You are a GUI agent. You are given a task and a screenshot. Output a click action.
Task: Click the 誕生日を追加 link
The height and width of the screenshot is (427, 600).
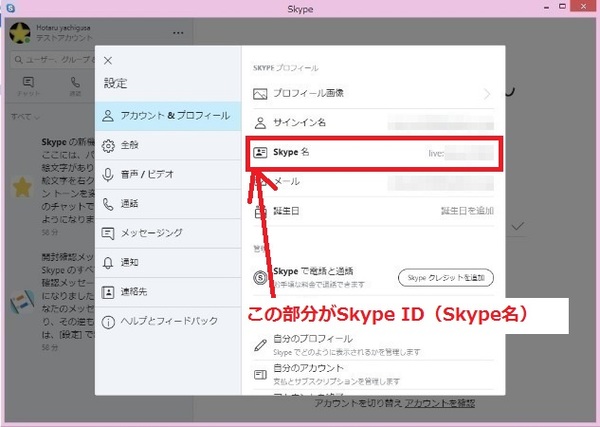click(x=468, y=211)
